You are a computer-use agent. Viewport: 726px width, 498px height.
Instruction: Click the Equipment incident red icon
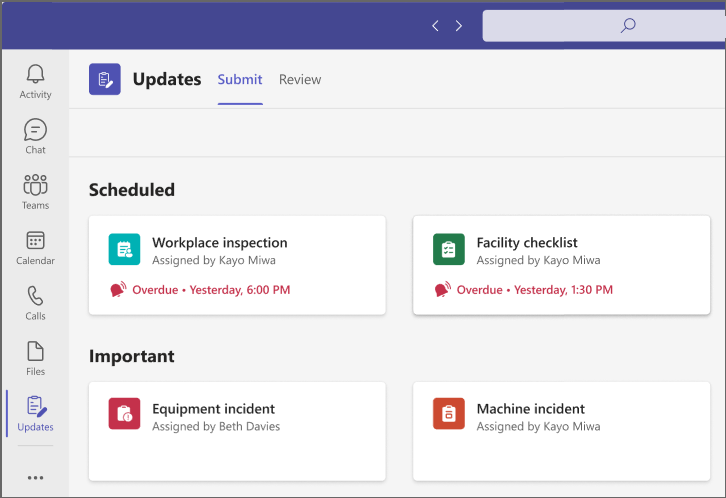pos(124,413)
